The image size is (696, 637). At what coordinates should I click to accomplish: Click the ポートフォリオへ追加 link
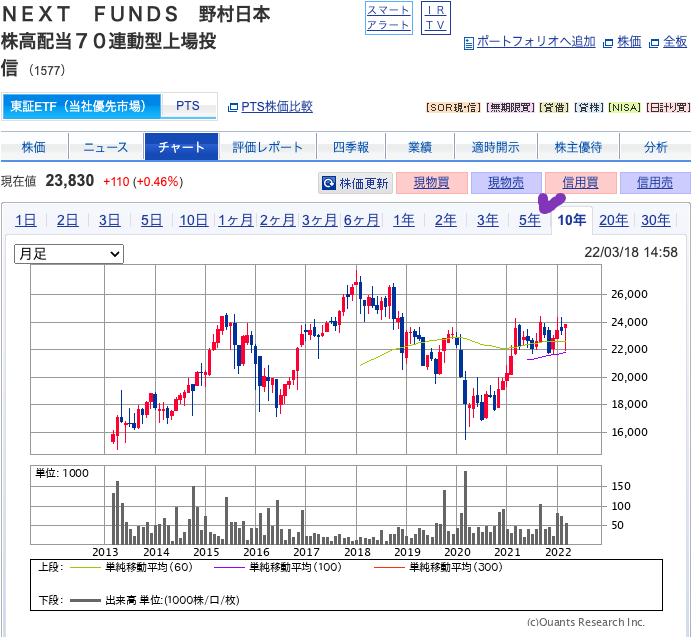pos(536,42)
